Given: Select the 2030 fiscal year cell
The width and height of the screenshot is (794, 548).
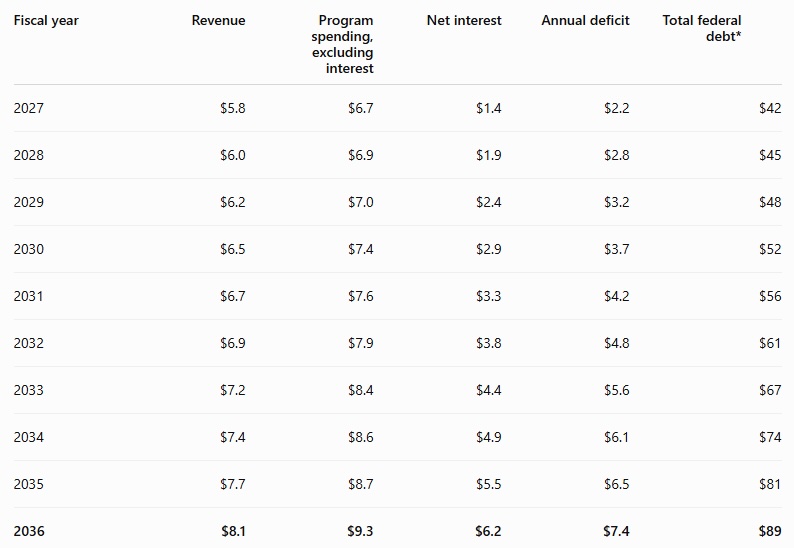Looking at the screenshot, I should click(x=29, y=249).
